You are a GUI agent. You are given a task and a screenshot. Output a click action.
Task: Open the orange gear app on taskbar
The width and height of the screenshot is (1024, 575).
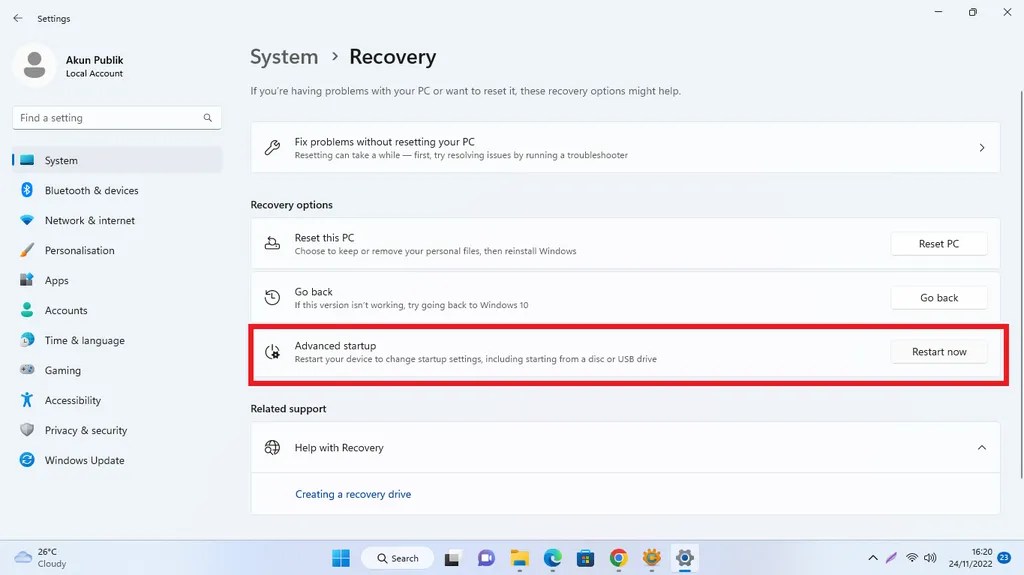(x=652, y=558)
